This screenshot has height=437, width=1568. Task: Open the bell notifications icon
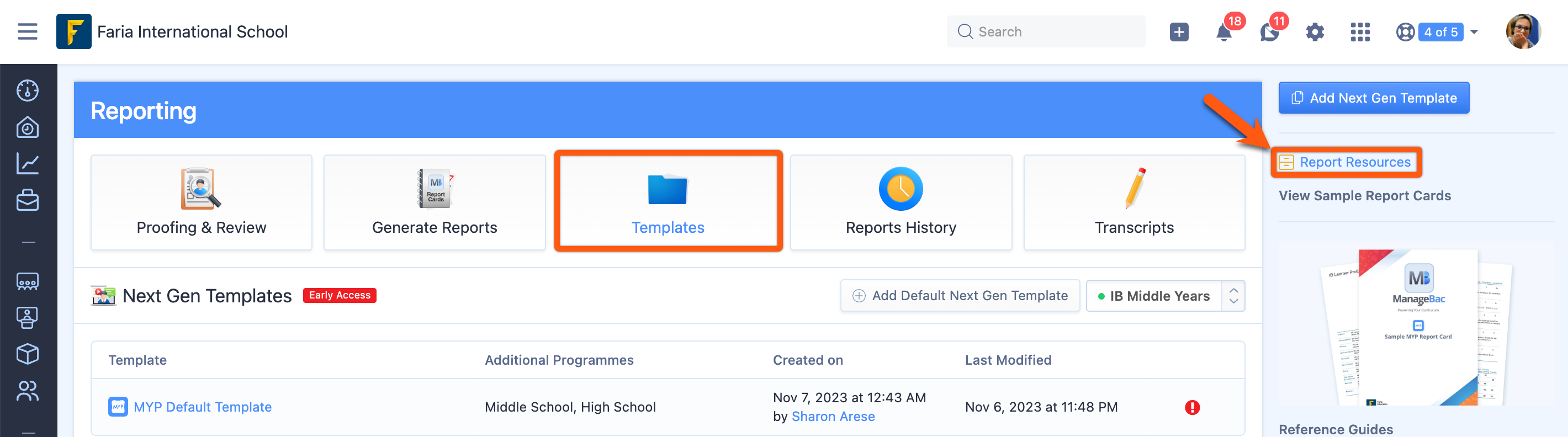point(1223,32)
